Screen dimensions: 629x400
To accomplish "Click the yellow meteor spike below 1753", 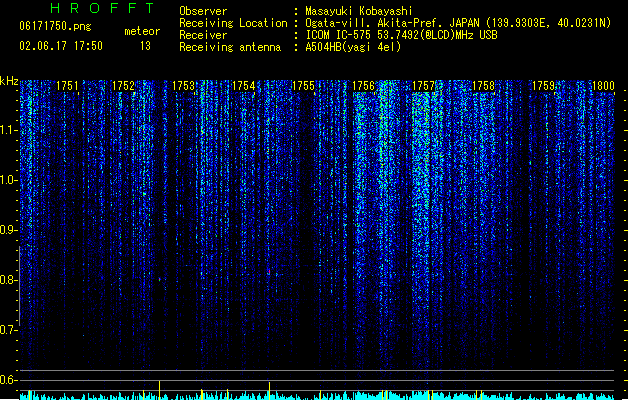I will 160,390.
